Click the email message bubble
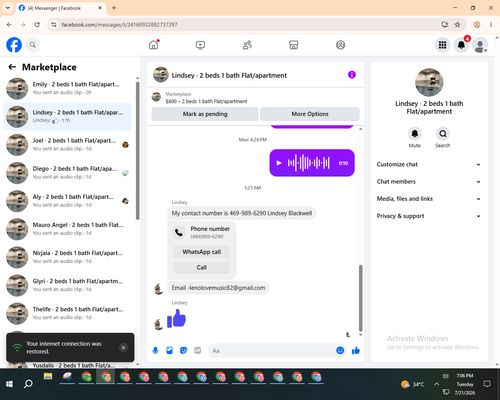Image resolution: width=500 pixels, height=400 pixels. pos(218,288)
